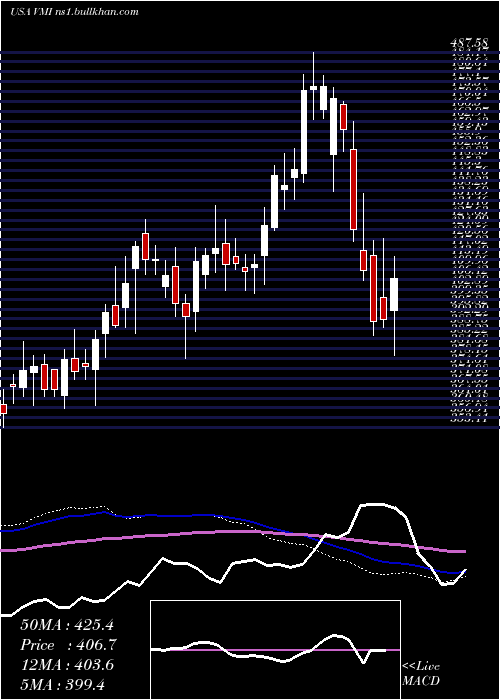This screenshot has width=500, height=700.
Task: Click the '<<Live MACD' label
Action: (x=421, y=674)
